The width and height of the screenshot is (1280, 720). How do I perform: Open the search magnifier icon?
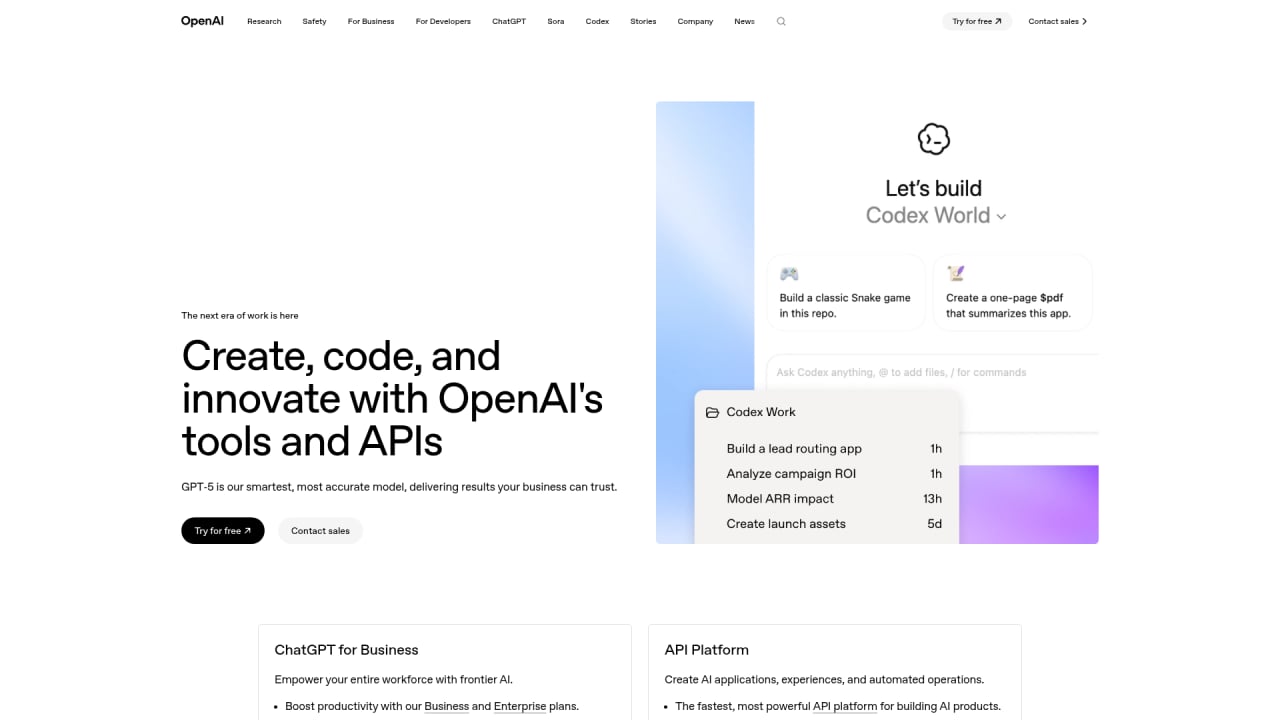[x=781, y=21]
